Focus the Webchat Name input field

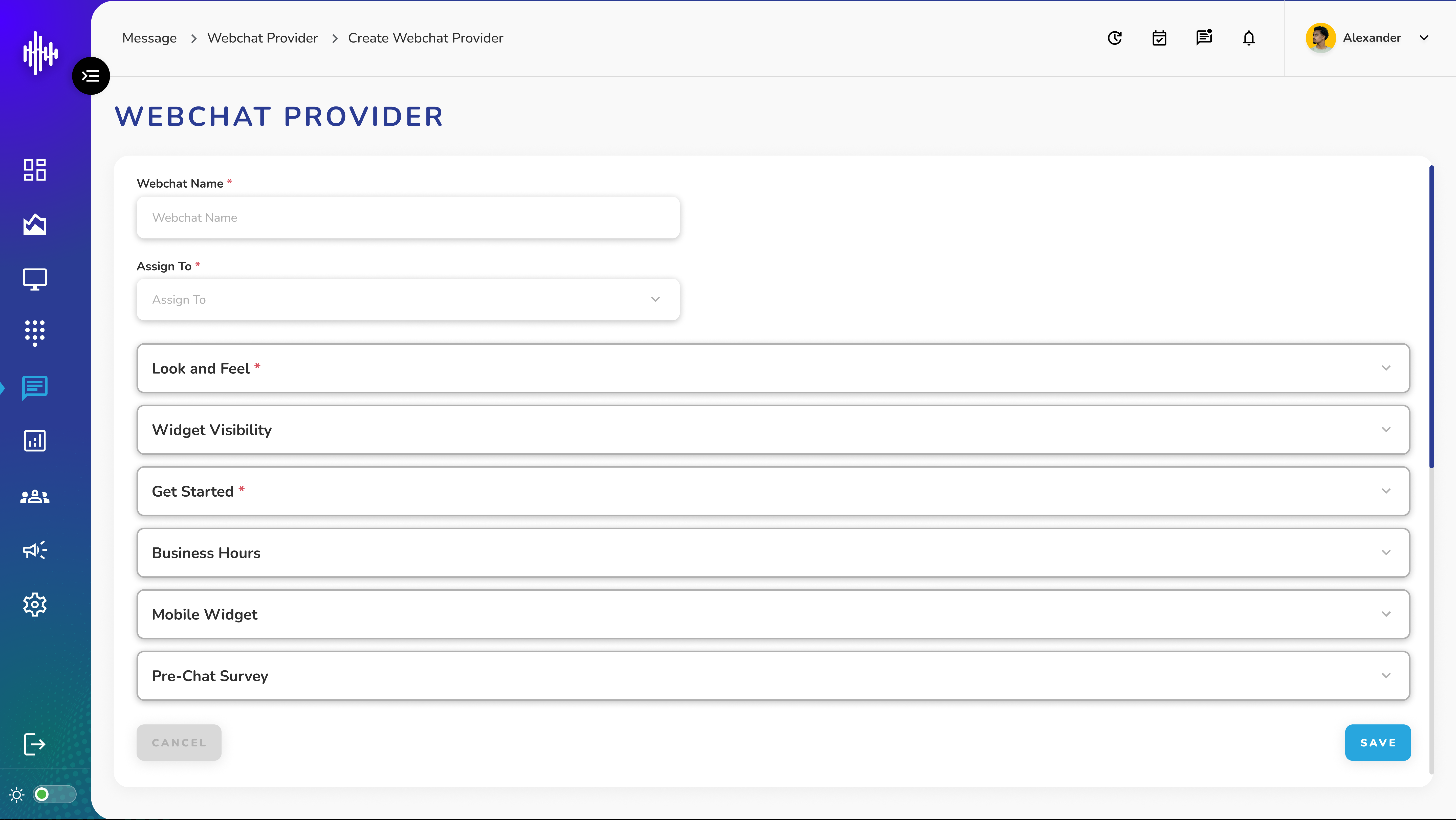[x=408, y=217]
